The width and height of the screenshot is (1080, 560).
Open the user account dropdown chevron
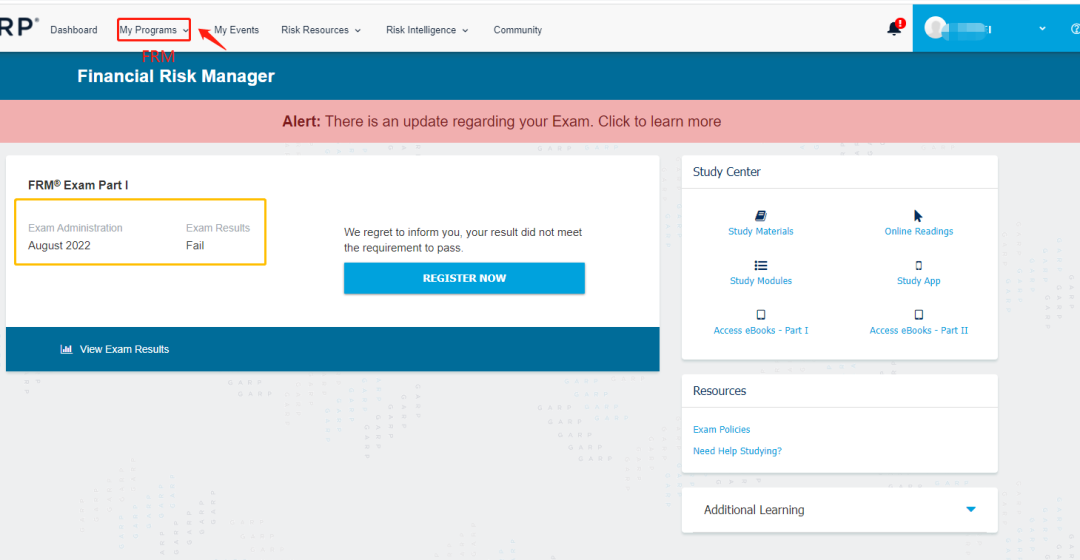click(1042, 29)
